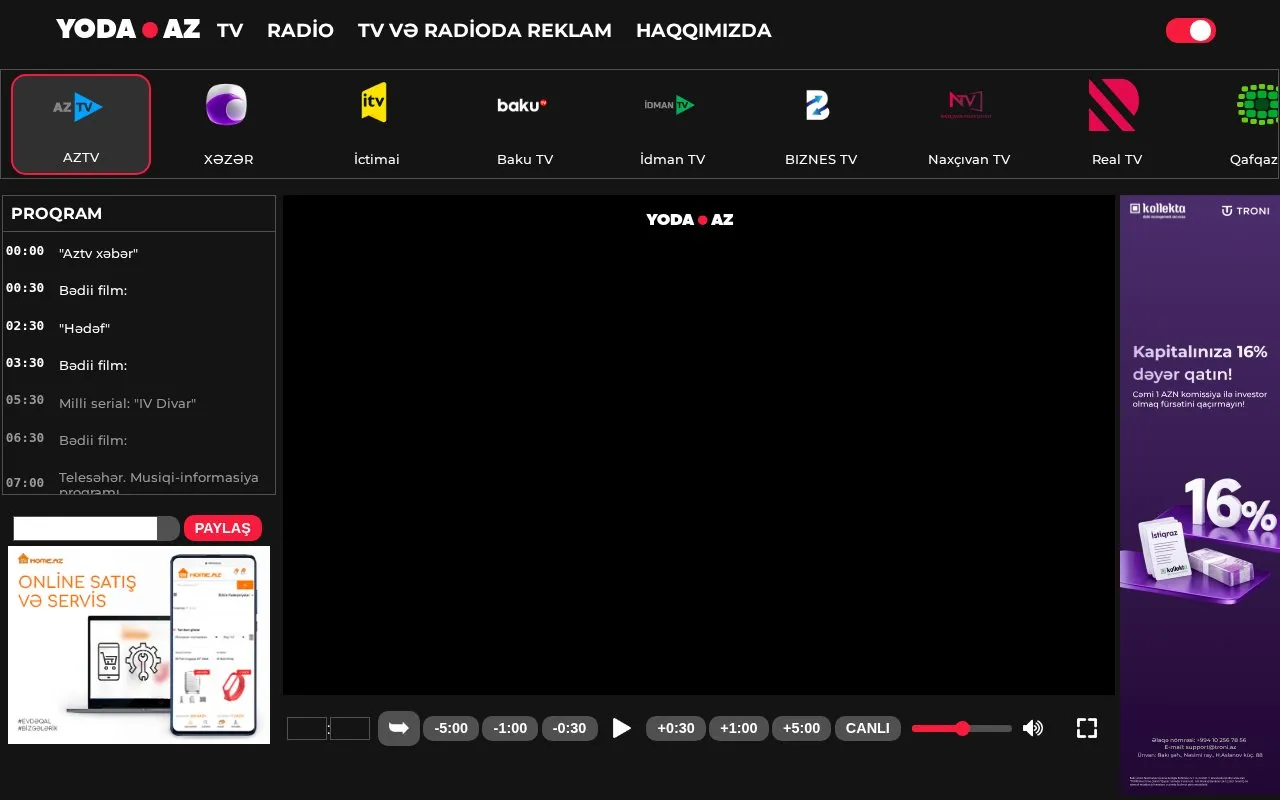Image resolution: width=1280 pixels, height=800 pixels.
Task: Choose the Baku TV channel
Action: coord(524,124)
